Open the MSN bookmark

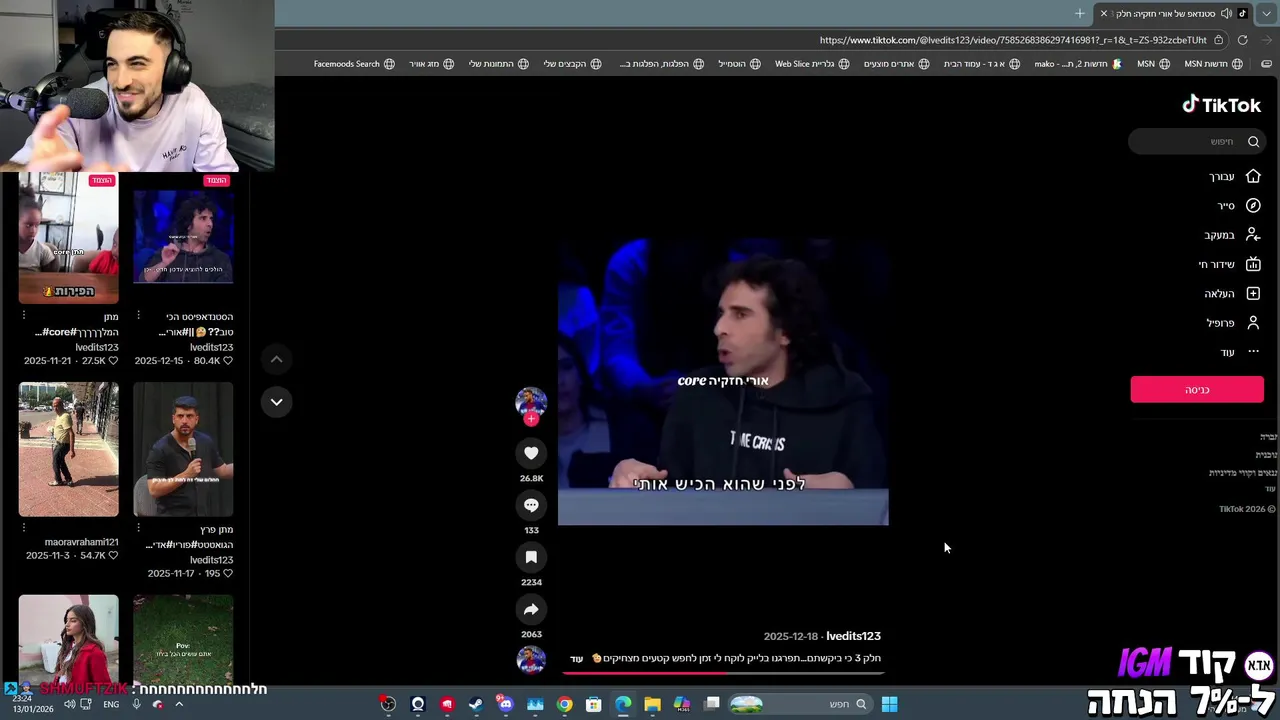[x=1153, y=64]
